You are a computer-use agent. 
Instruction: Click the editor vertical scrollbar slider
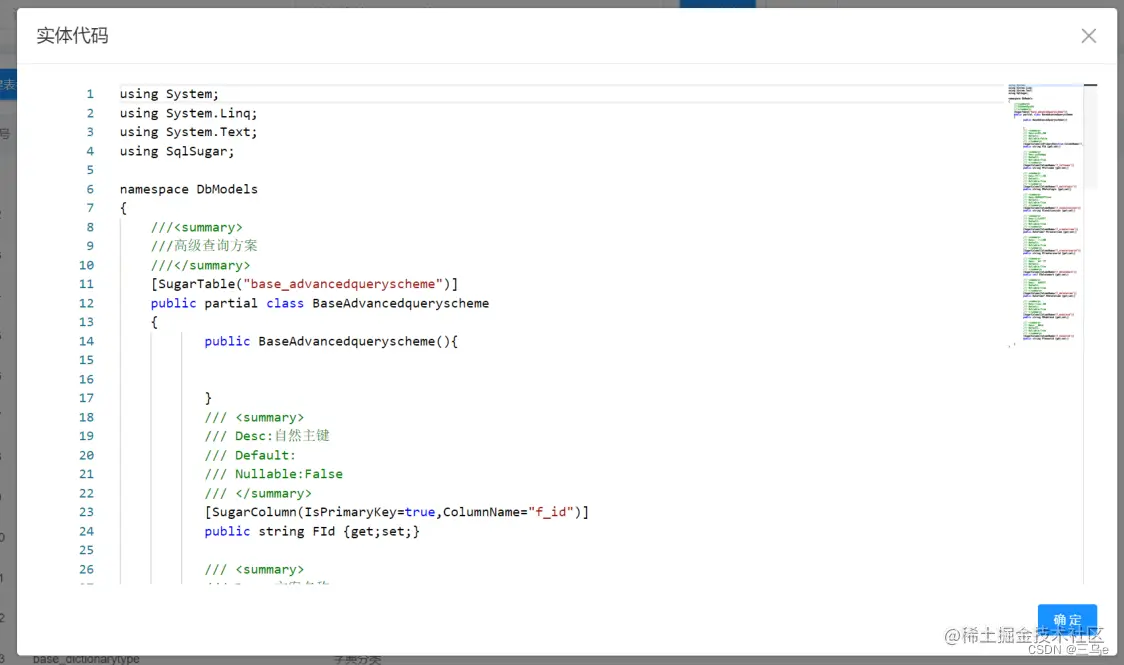[1090, 136]
